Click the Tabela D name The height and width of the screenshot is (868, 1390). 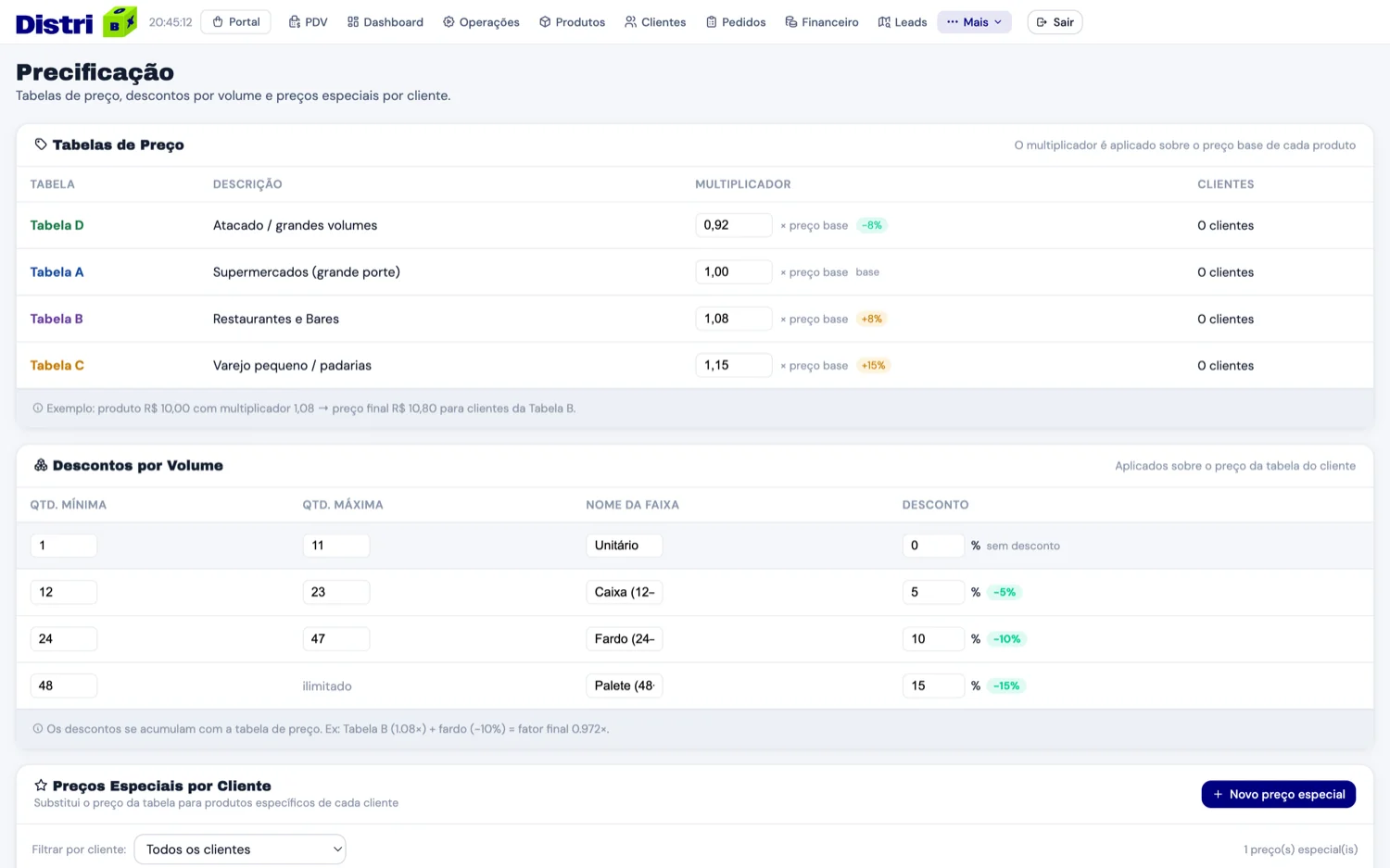[x=57, y=225]
